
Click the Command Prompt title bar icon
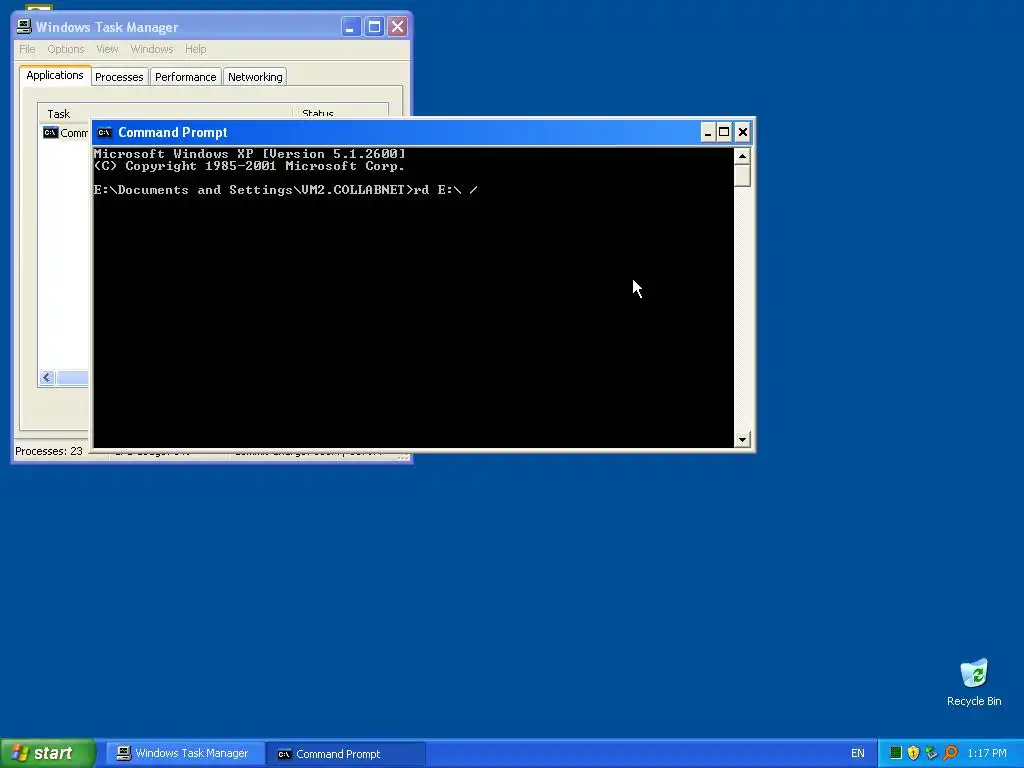tap(104, 133)
